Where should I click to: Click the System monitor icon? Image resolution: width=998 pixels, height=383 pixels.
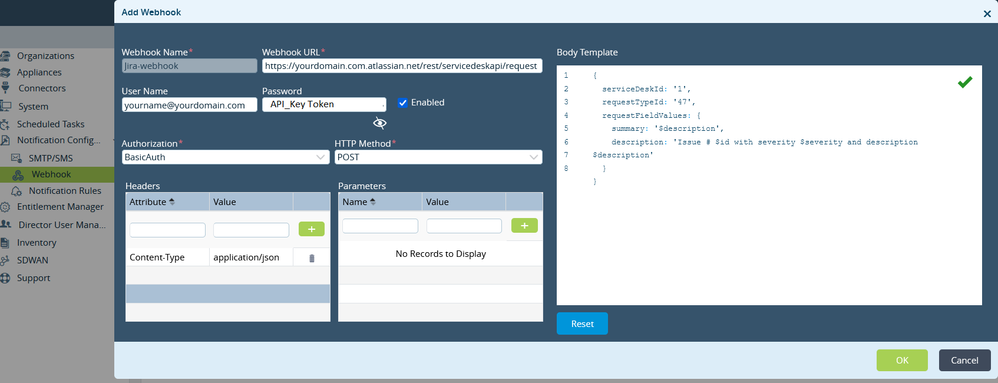[x=6, y=106]
